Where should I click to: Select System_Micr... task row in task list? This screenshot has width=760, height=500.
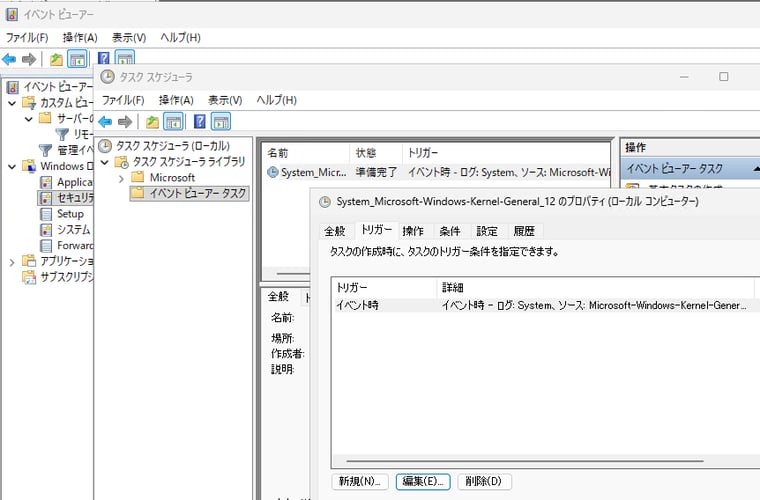(436, 172)
